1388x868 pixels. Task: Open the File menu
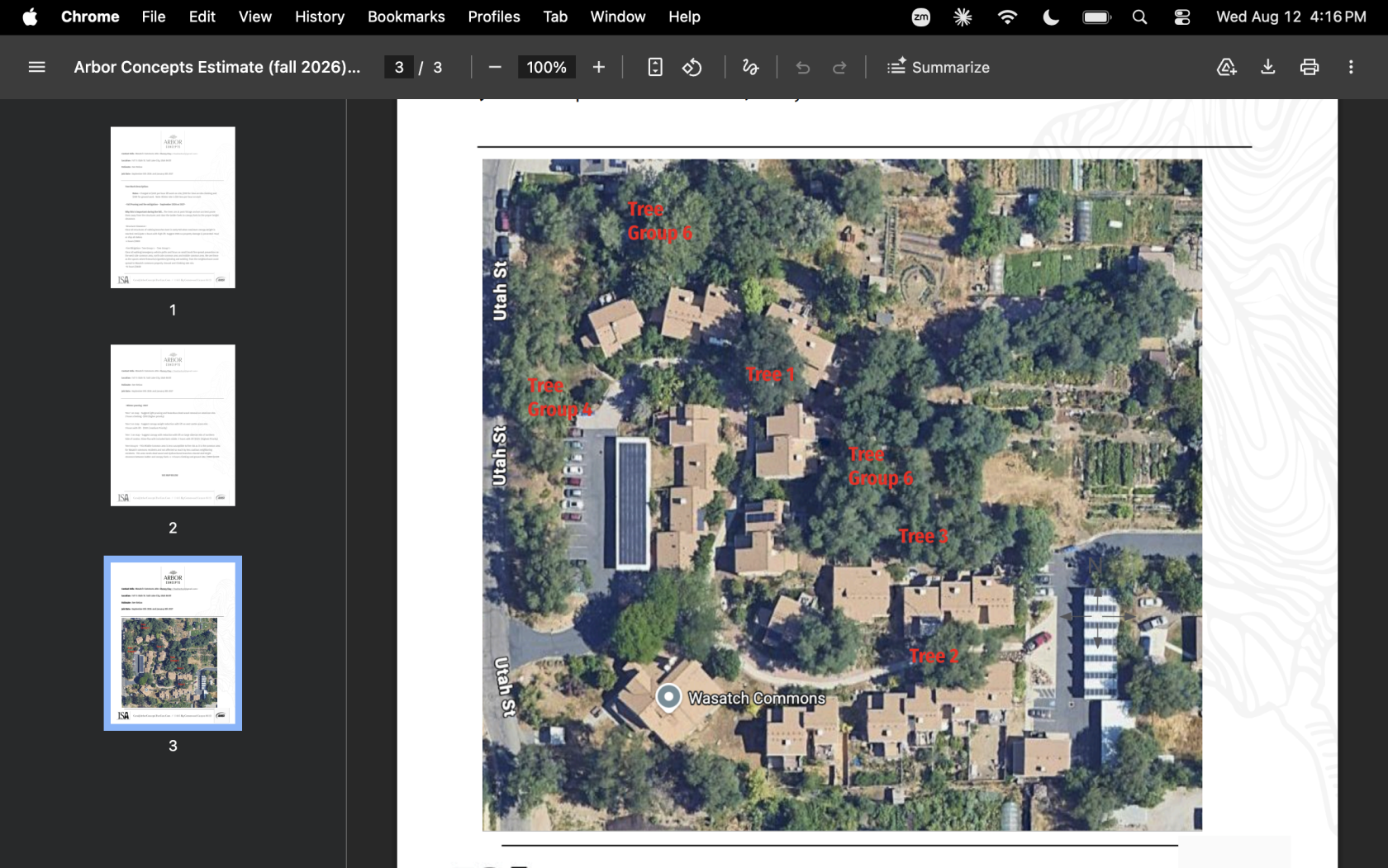pos(154,17)
